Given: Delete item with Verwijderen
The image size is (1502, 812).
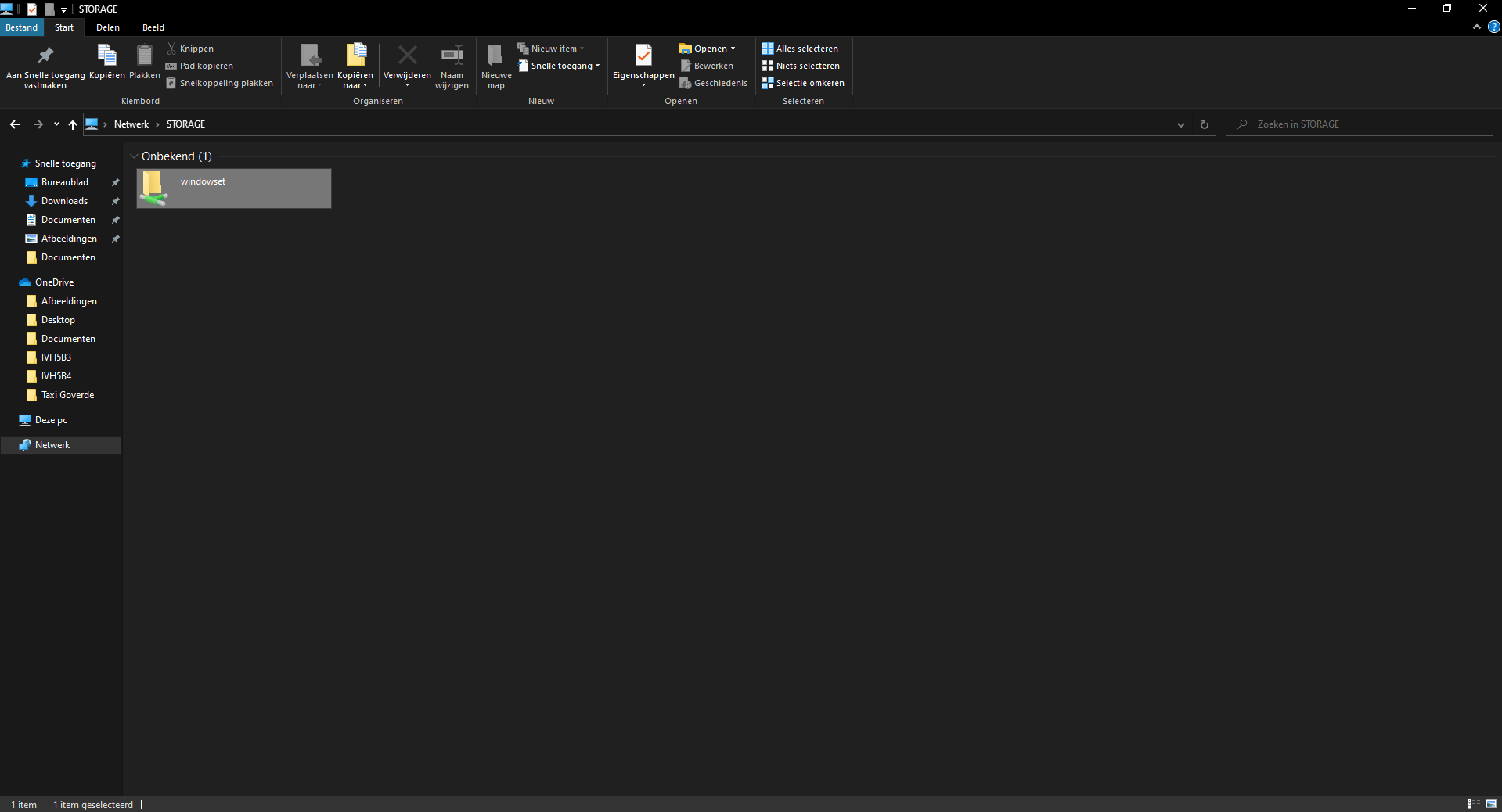Looking at the screenshot, I should 407,66.
